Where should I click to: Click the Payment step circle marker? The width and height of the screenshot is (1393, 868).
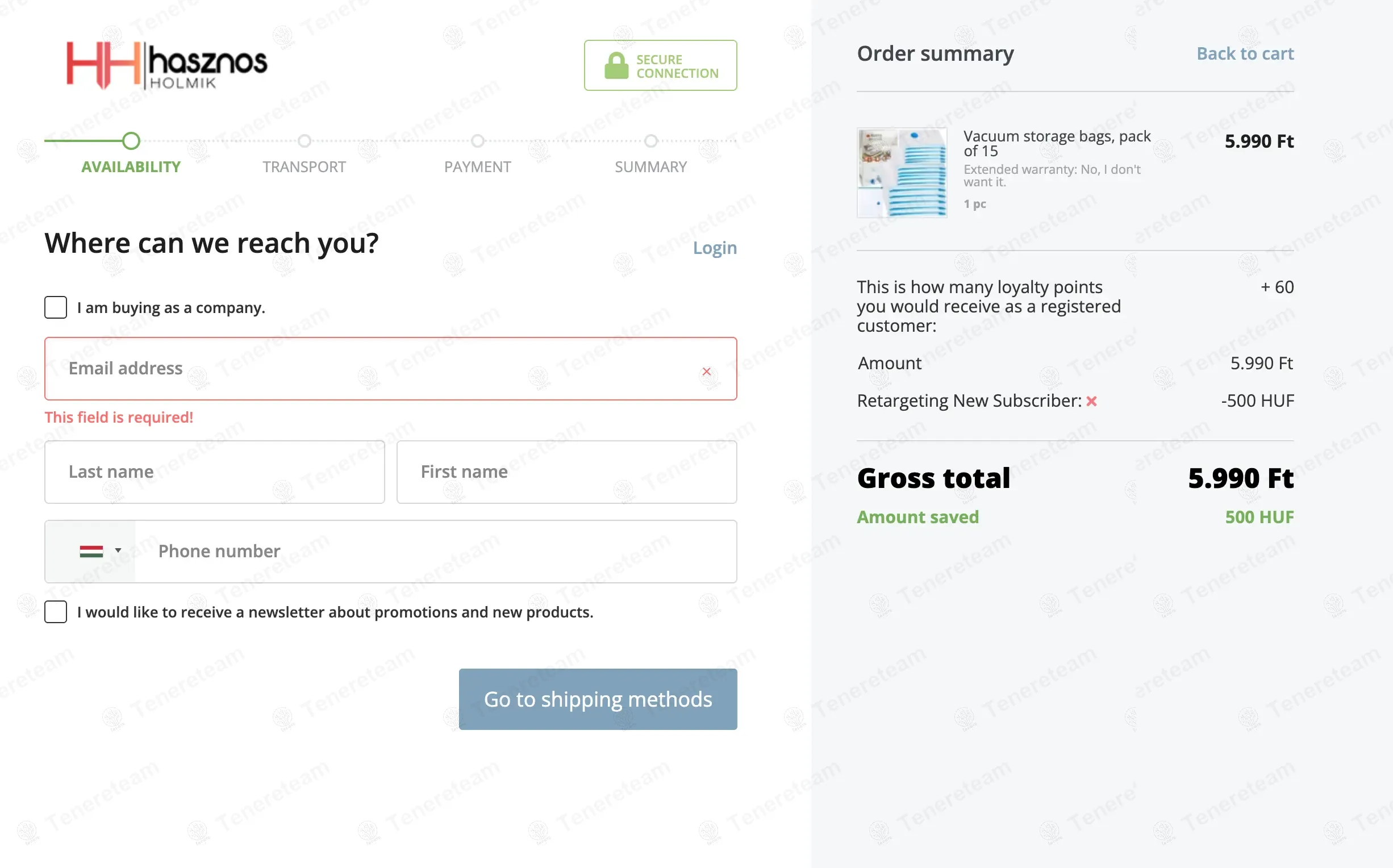coord(478,141)
